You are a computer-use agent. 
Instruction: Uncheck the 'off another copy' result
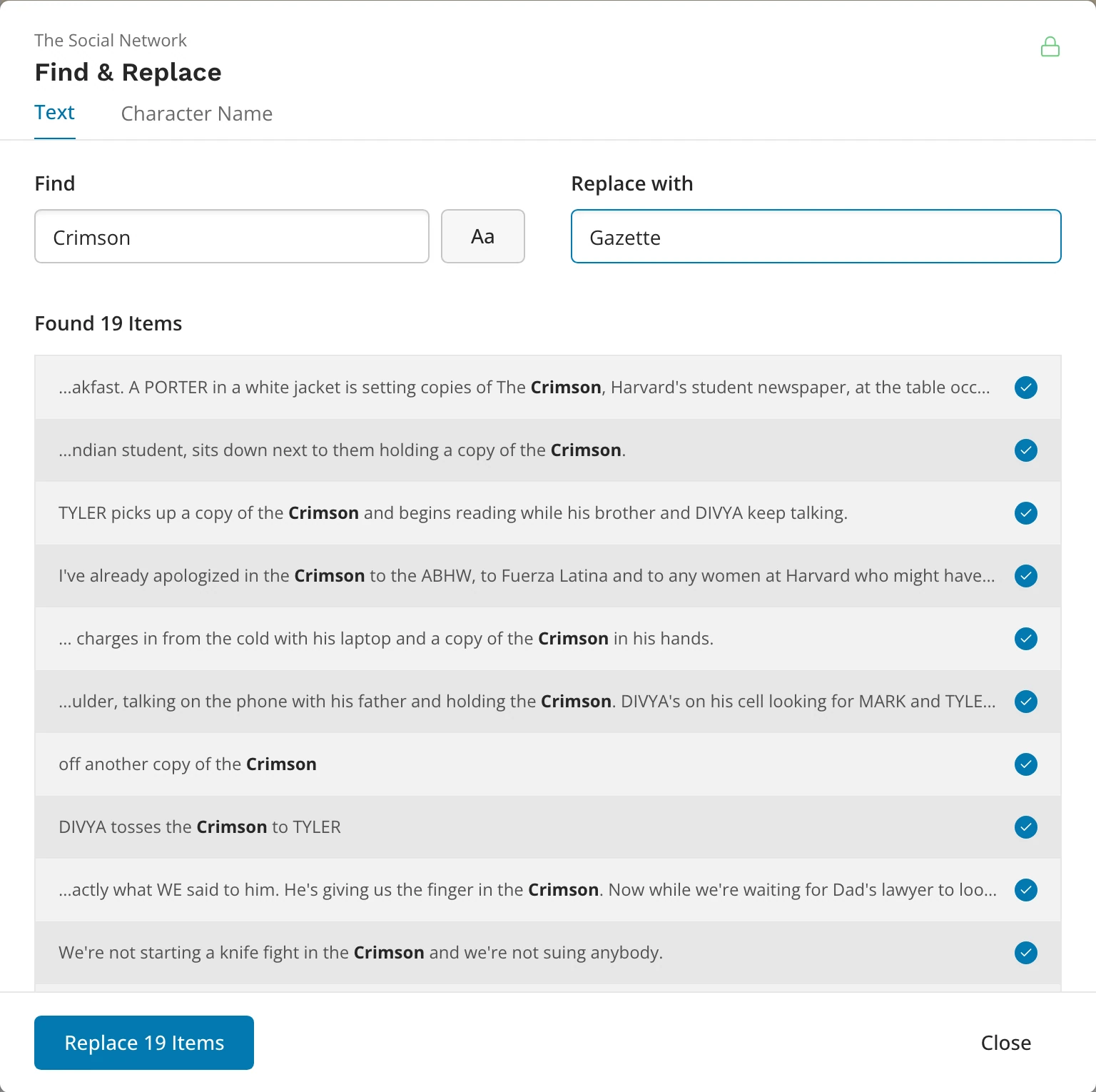[x=1026, y=764]
